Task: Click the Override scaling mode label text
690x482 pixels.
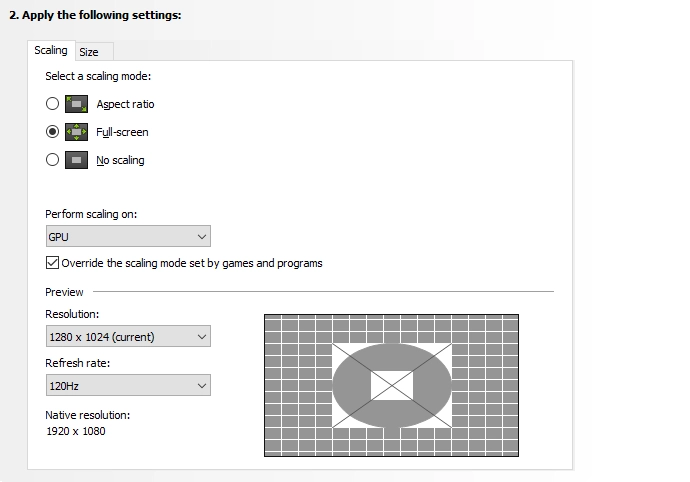Action: (x=192, y=263)
